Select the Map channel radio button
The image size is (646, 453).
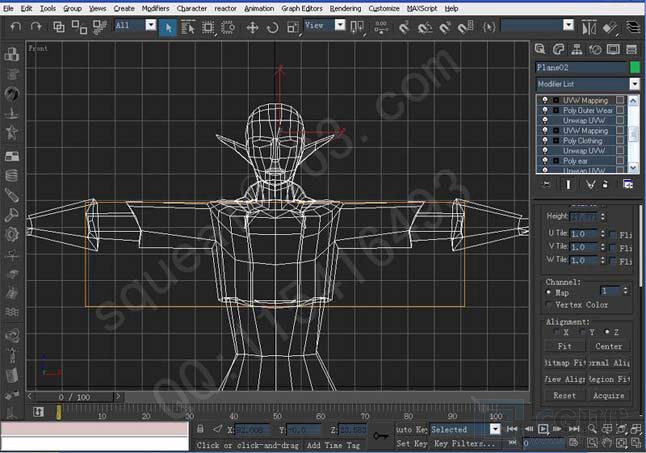(x=549, y=292)
